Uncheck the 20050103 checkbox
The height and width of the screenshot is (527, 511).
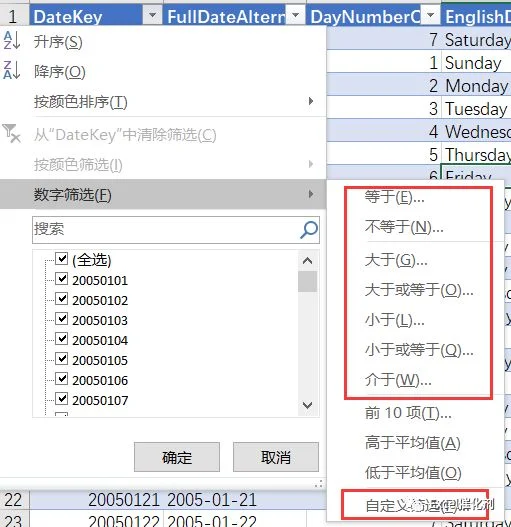click(62, 319)
